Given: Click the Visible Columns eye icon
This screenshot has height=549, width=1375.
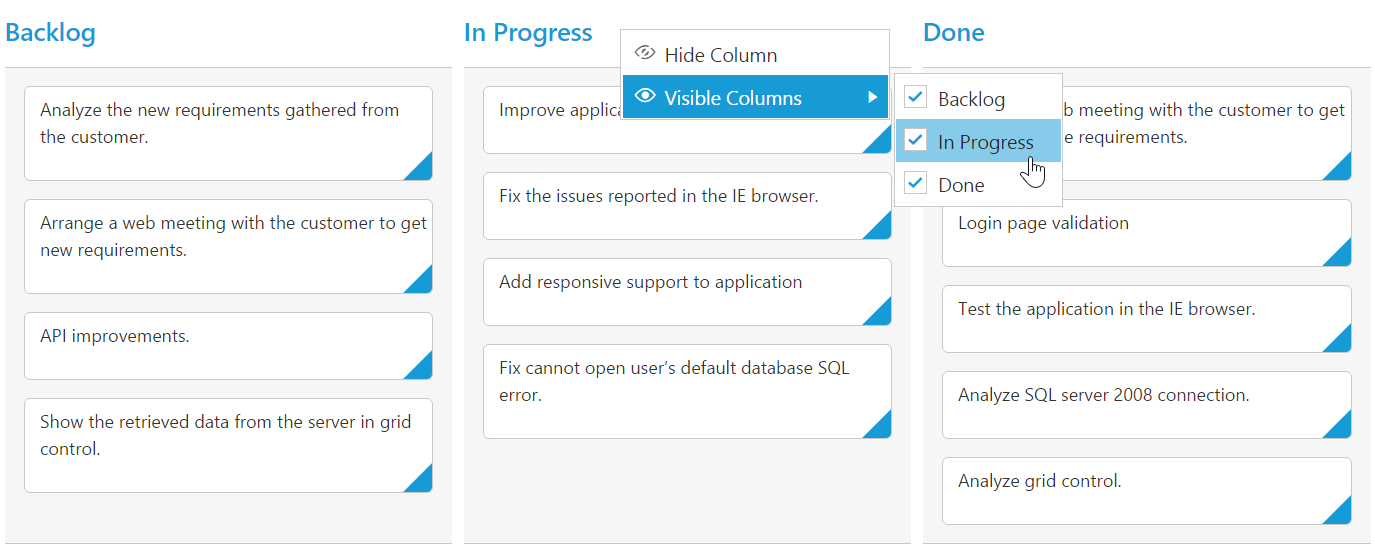Looking at the screenshot, I should click(645, 97).
